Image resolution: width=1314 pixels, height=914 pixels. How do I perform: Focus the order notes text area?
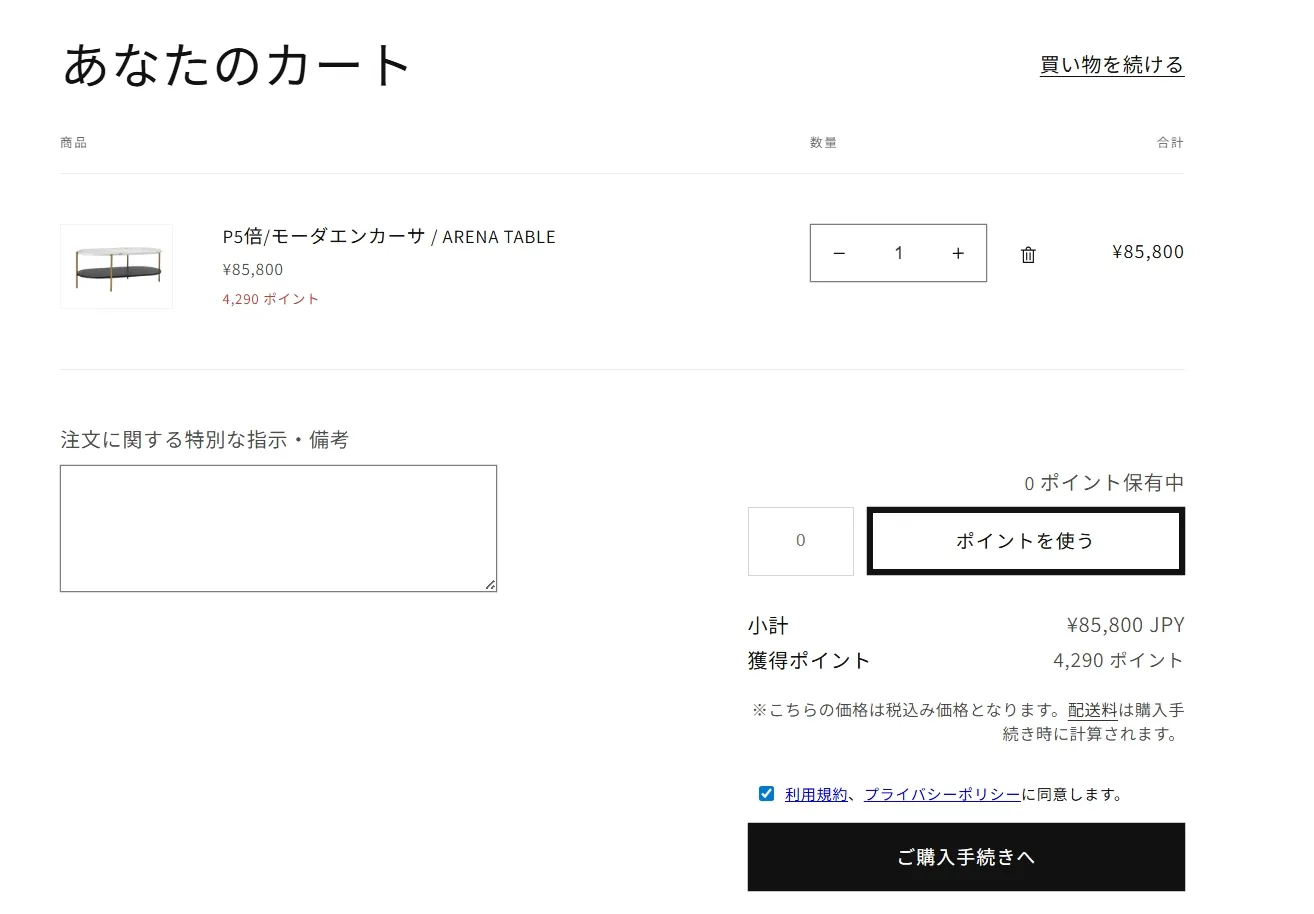click(278, 527)
